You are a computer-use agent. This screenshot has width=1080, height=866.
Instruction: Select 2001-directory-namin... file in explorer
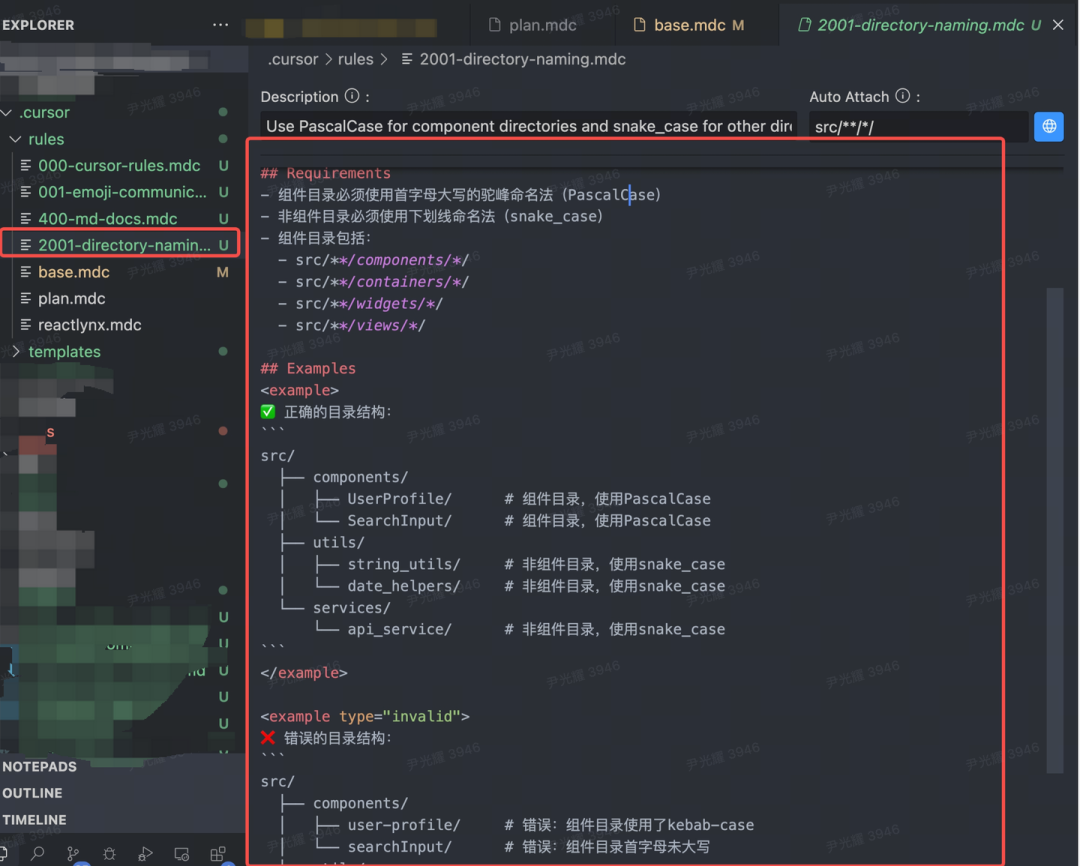click(124, 245)
